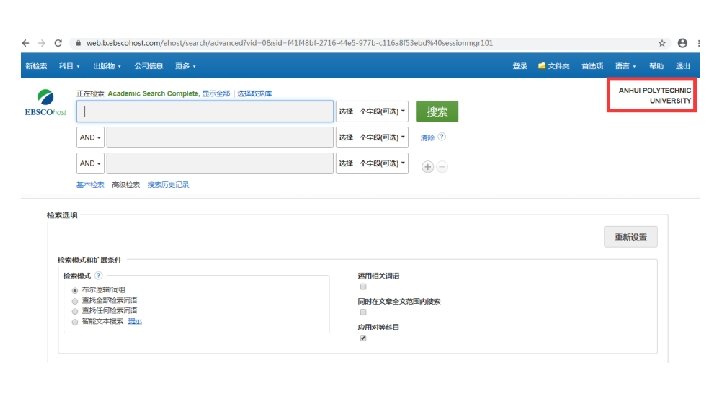Open the AND operator dropdown on second row
The height and width of the screenshot is (405, 720).
(90, 137)
